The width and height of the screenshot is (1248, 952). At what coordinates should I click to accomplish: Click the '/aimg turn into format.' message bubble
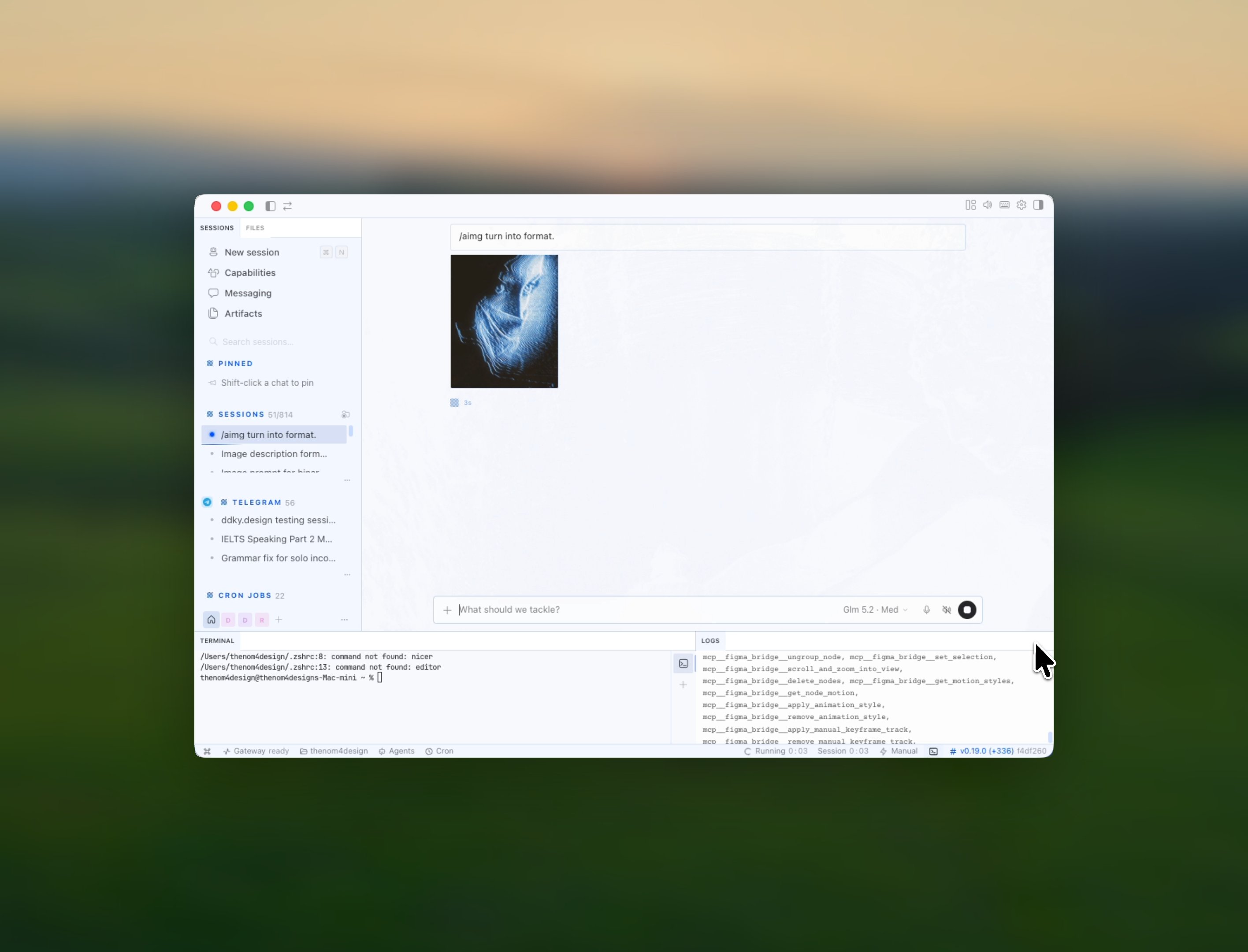(708, 237)
